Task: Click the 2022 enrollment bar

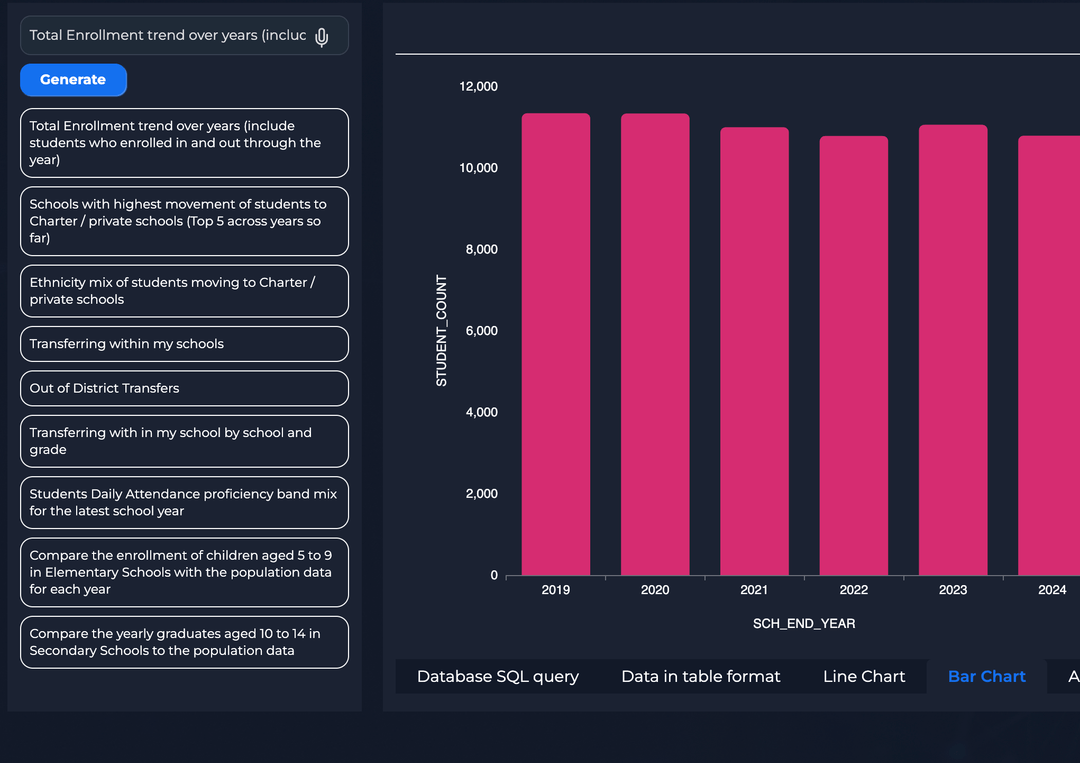Action: coord(853,356)
